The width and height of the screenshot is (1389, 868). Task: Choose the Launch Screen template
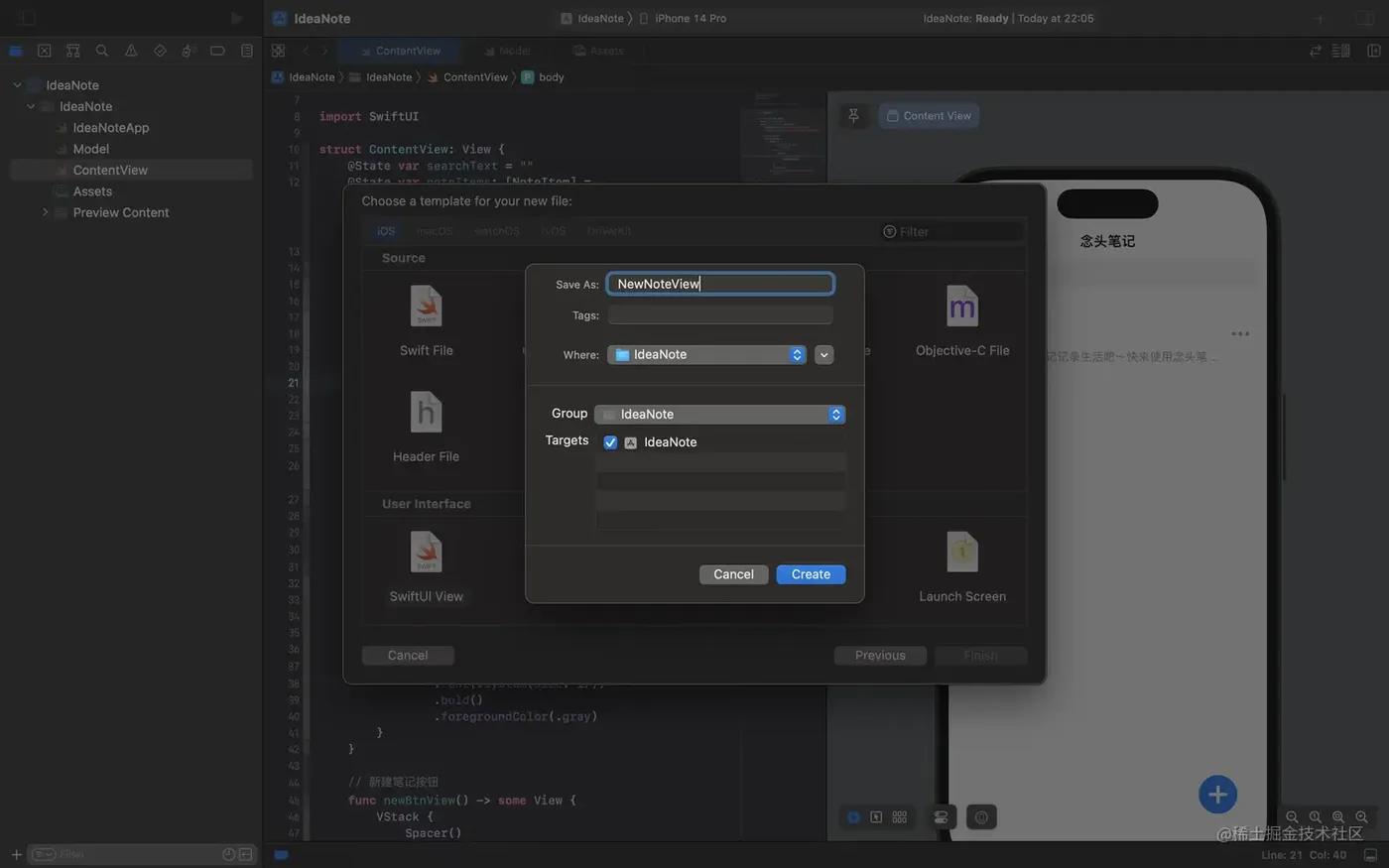962,566
